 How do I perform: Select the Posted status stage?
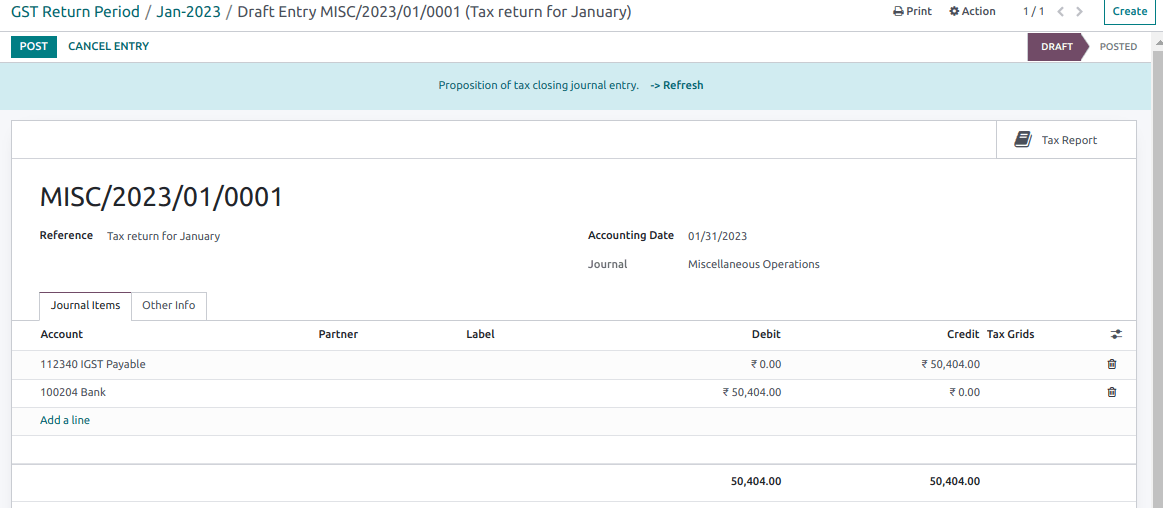tap(1117, 46)
